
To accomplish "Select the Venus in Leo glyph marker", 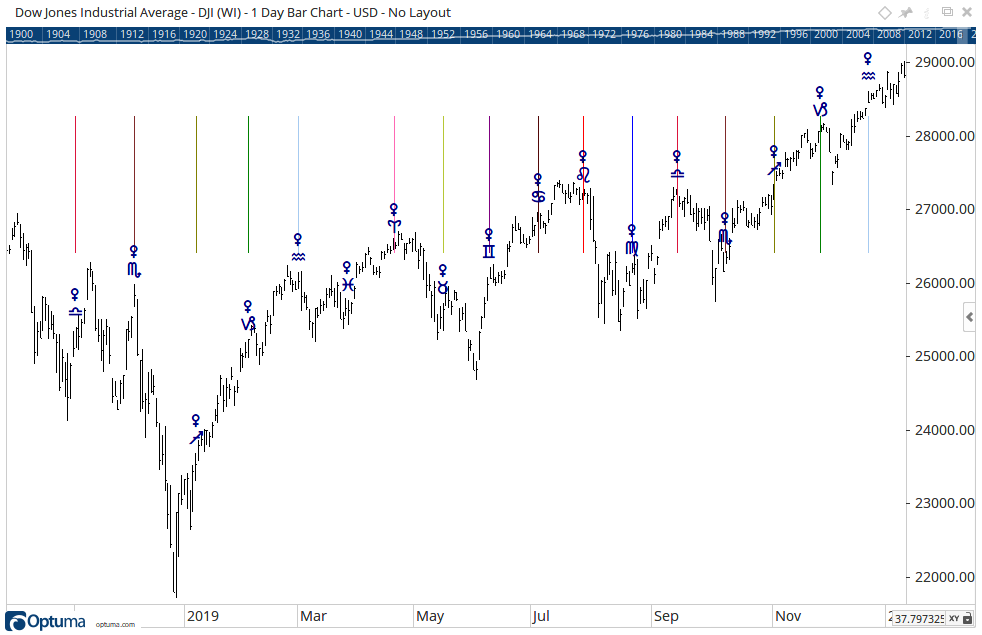I will click(x=583, y=166).
